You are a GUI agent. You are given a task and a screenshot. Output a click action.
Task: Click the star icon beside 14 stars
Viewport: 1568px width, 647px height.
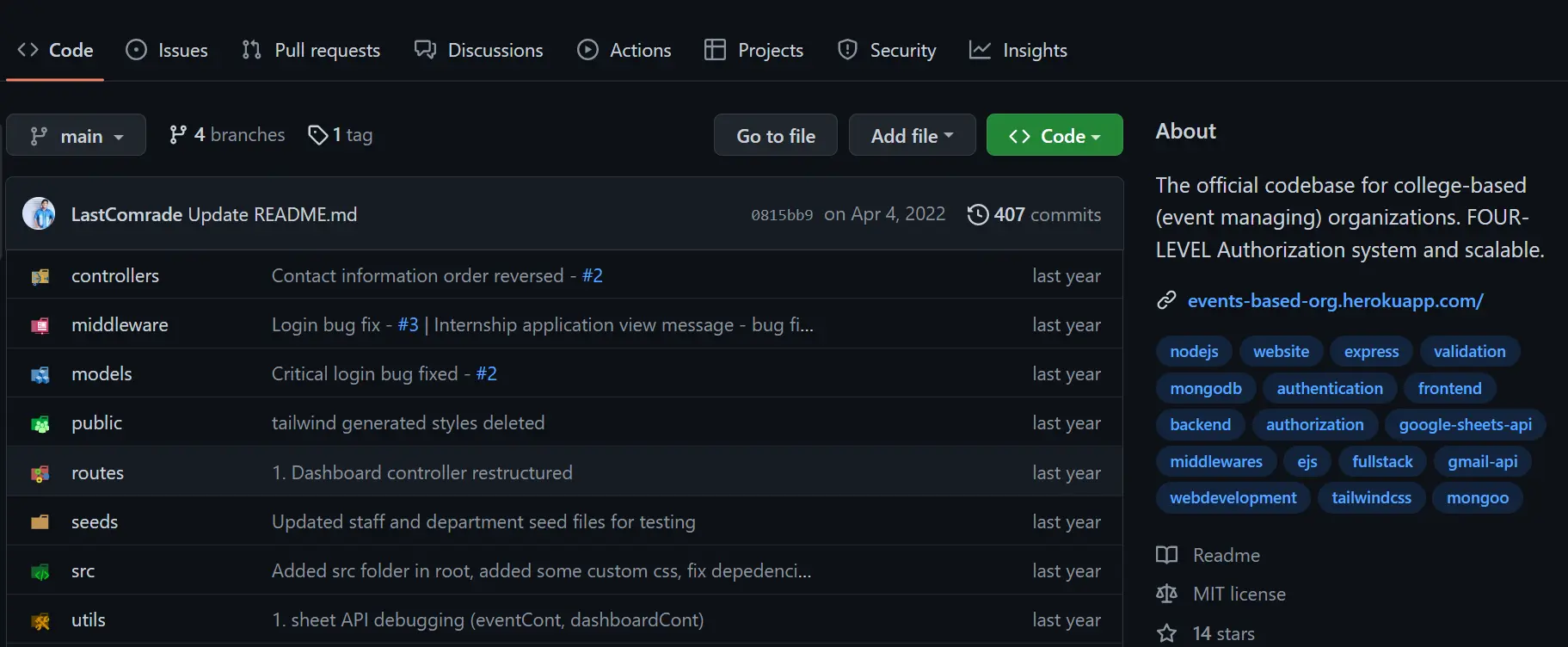coord(1166,633)
